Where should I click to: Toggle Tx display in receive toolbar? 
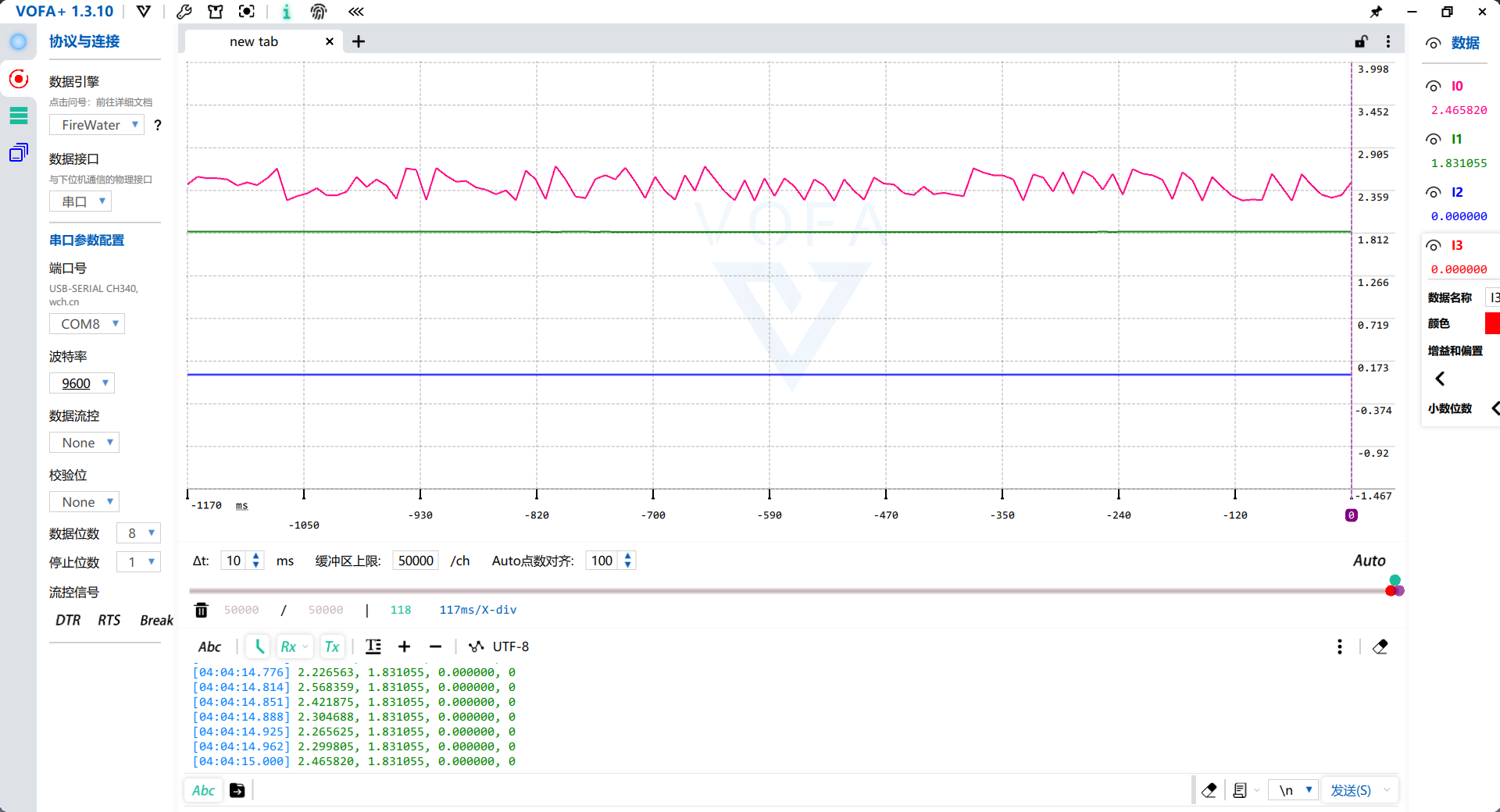pyautogui.click(x=332, y=646)
